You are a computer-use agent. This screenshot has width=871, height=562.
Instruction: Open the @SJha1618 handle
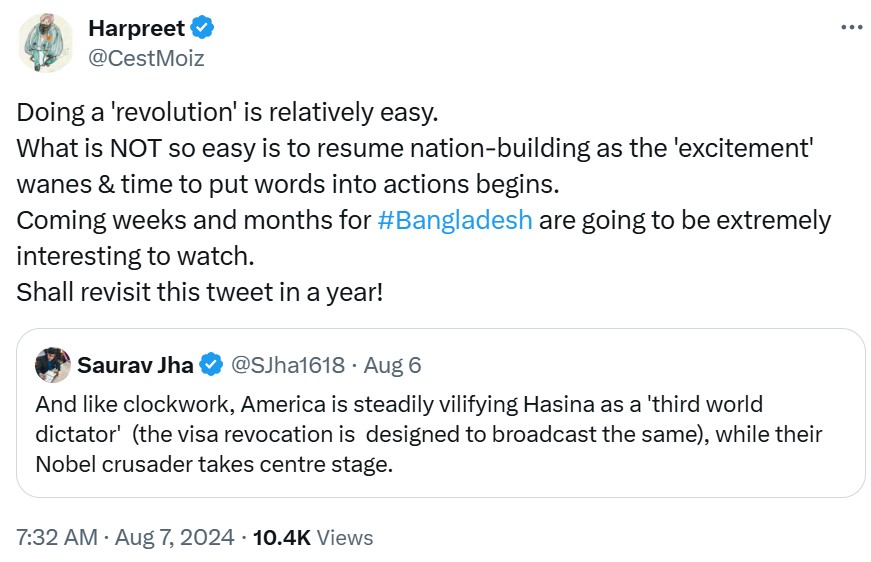click(x=288, y=365)
